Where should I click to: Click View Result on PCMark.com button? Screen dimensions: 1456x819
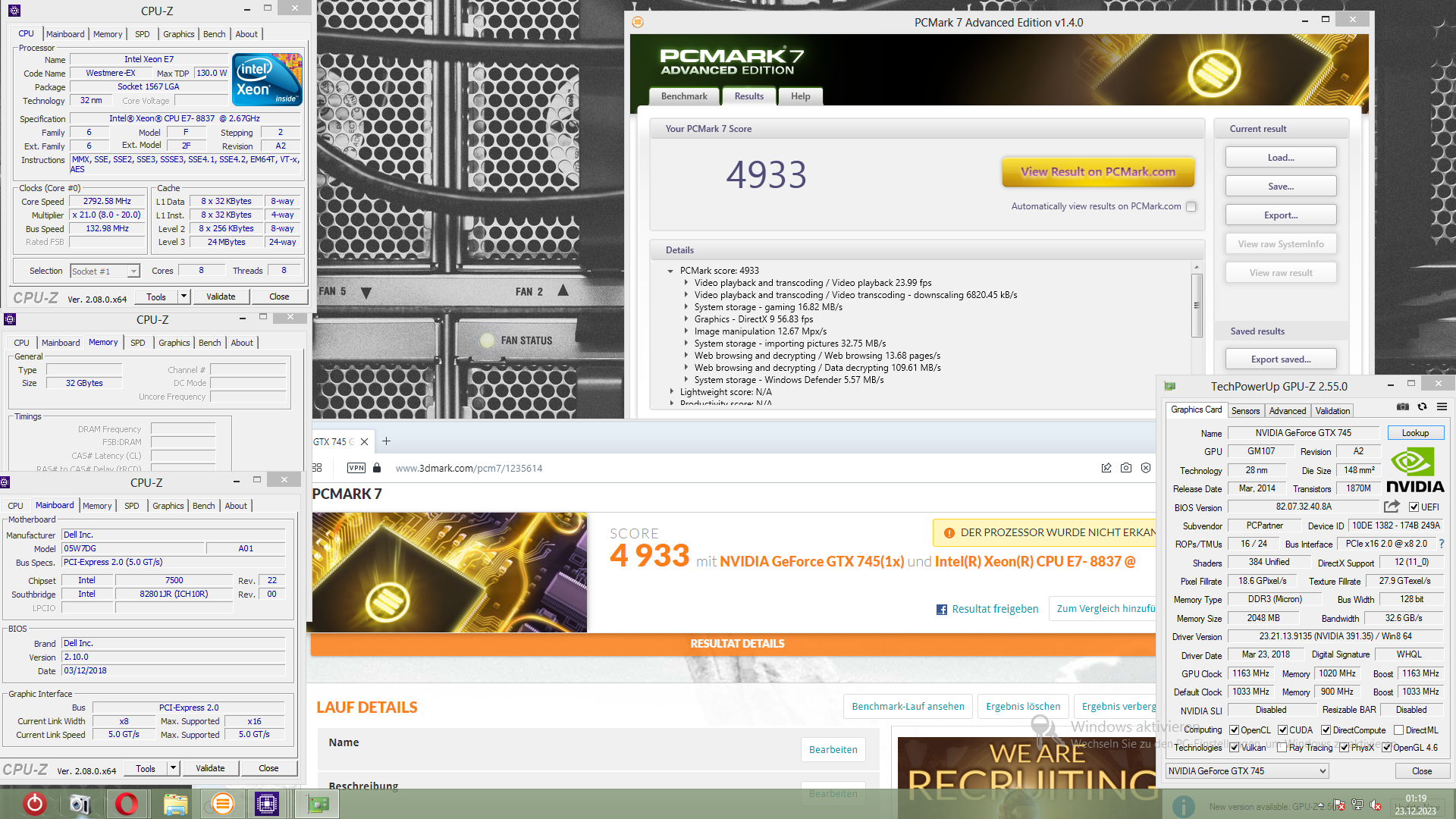point(1098,172)
